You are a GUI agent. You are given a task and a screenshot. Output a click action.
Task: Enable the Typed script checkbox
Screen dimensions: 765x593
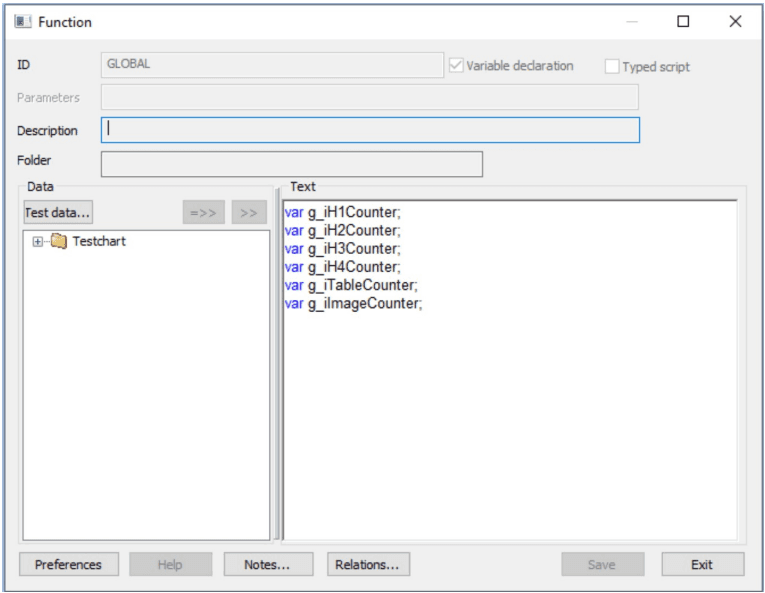[x=612, y=67]
